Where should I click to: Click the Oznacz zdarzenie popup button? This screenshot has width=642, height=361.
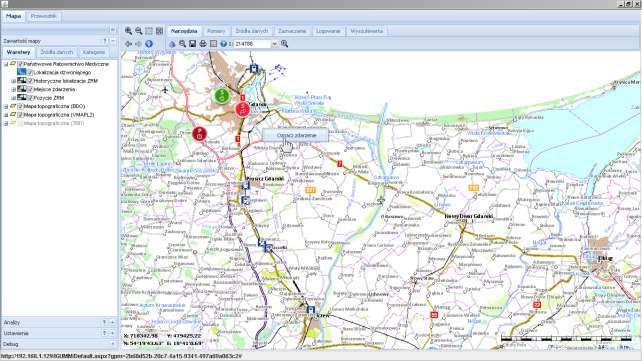pyautogui.click(x=296, y=135)
